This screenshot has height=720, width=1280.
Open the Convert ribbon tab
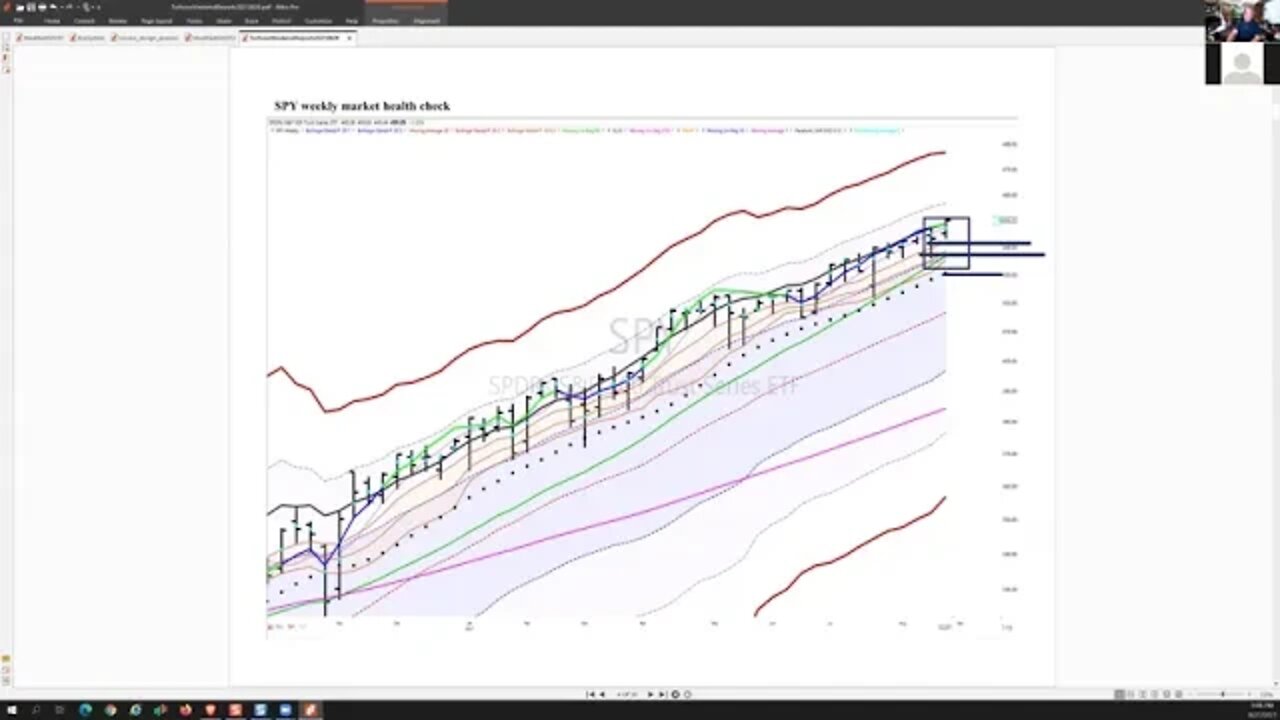84,20
